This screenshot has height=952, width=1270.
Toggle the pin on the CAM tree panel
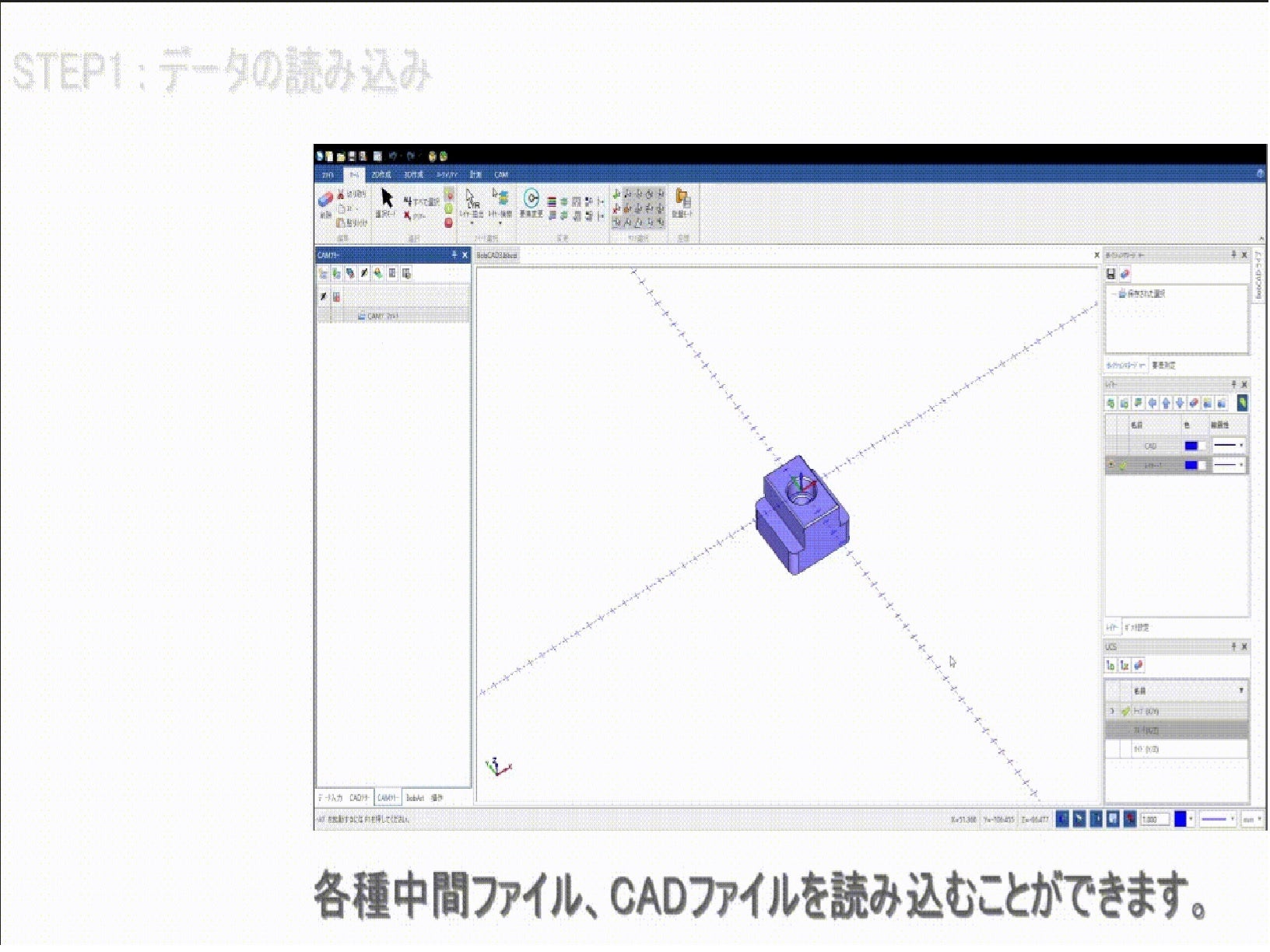[x=454, y=255]
